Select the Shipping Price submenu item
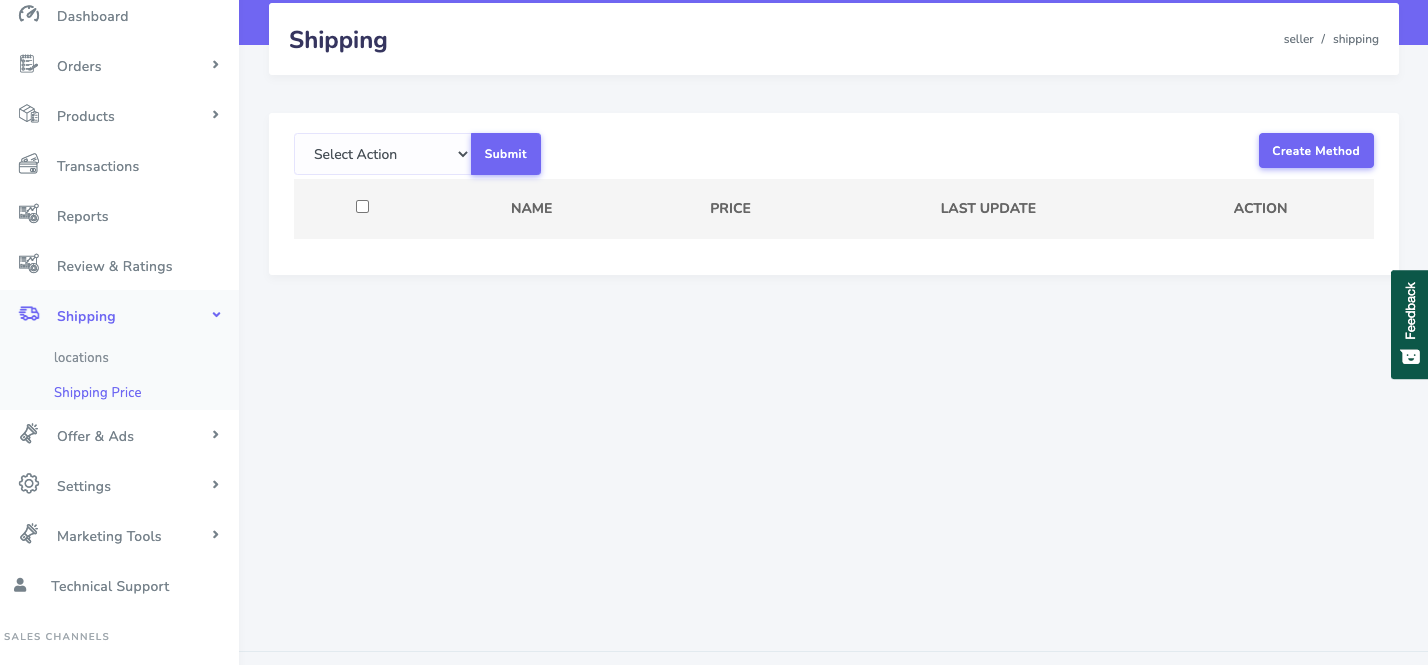Screen dimensions: 1428x665 tap(98, 392)
